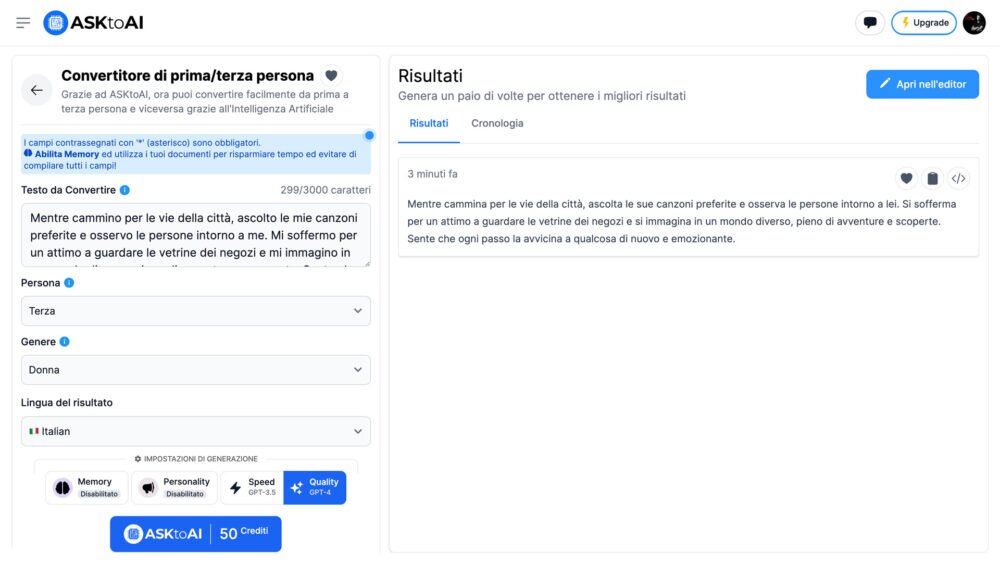The width and height of the screenshot is (1000, 564).
Task: Toggle the Personality setting
Action: (173, 487)
